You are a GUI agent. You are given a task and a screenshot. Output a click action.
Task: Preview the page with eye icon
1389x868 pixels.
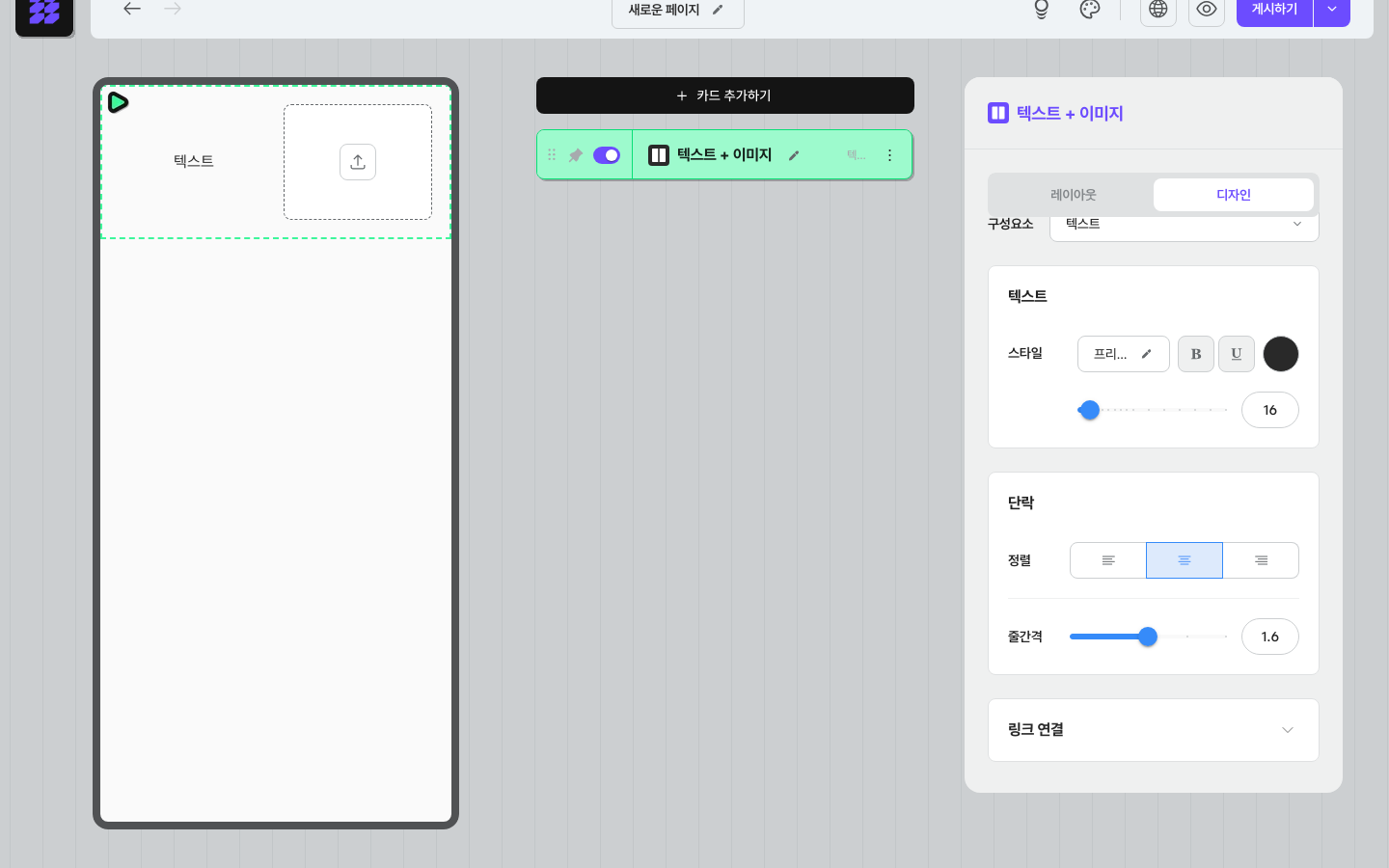coord(1207,10)
